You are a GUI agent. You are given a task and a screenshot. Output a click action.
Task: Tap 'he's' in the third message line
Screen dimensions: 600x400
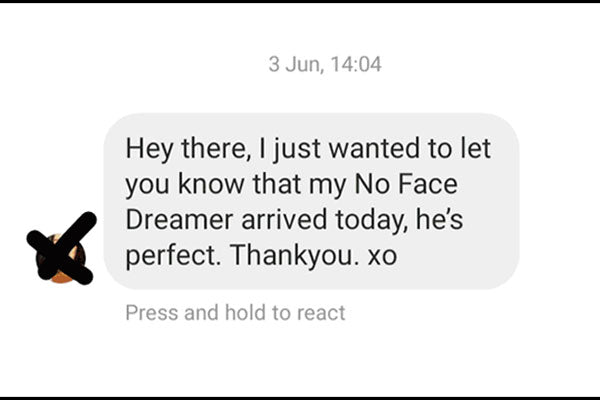tap(439, 219)
